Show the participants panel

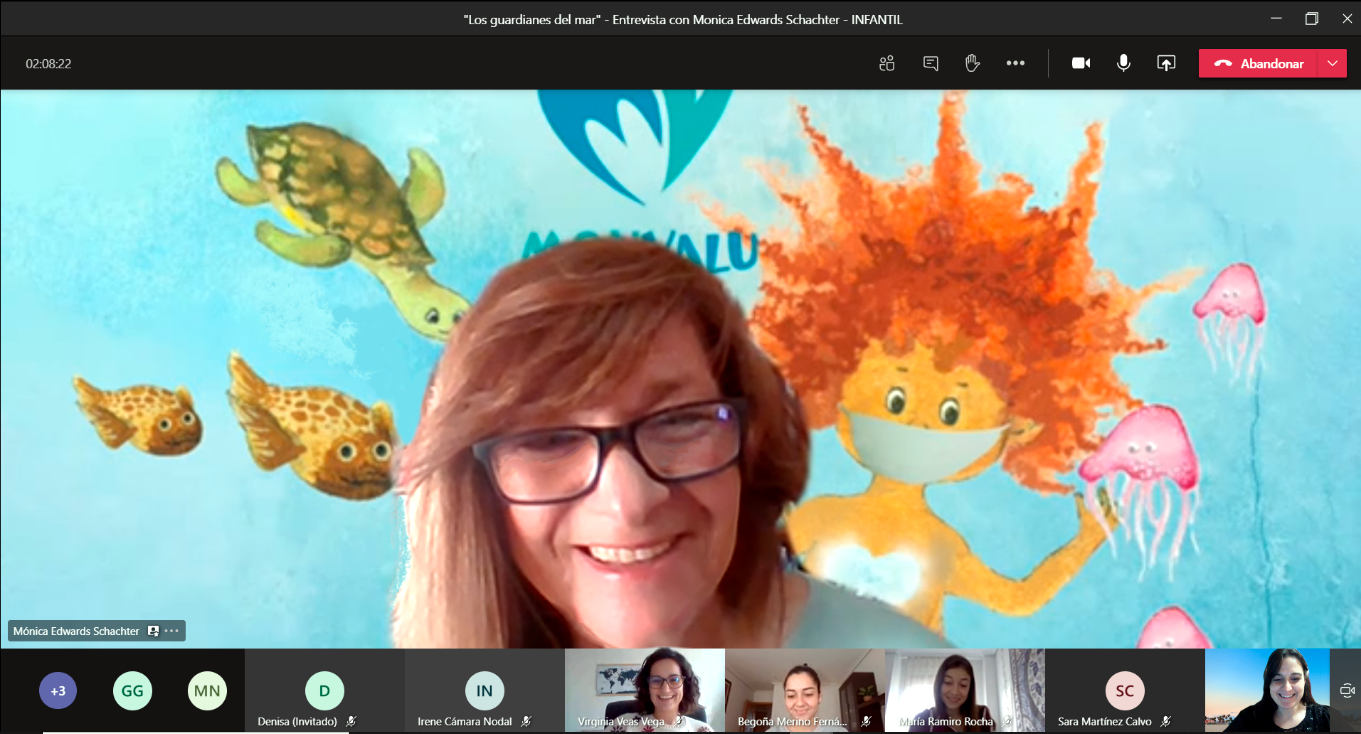pyautogui.click(x=886, y=63)
